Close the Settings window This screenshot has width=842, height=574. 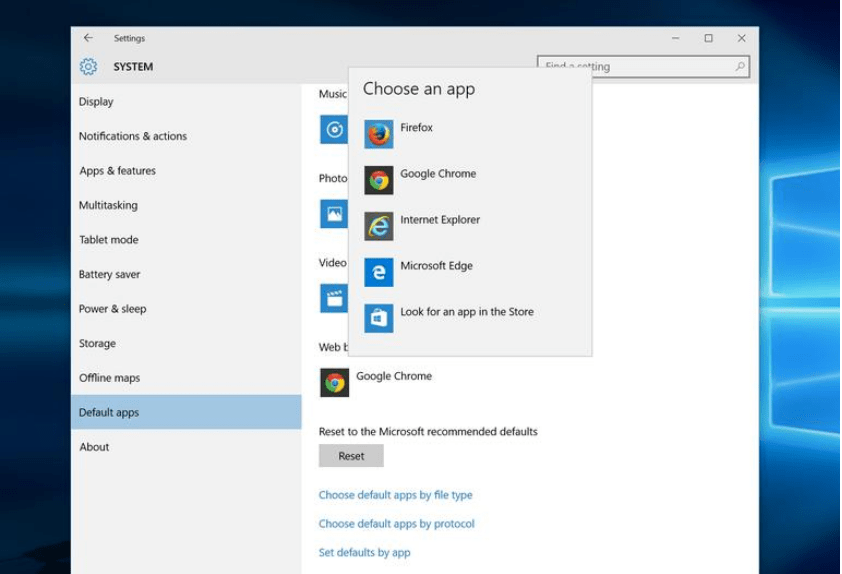click(x=742, y=38)
